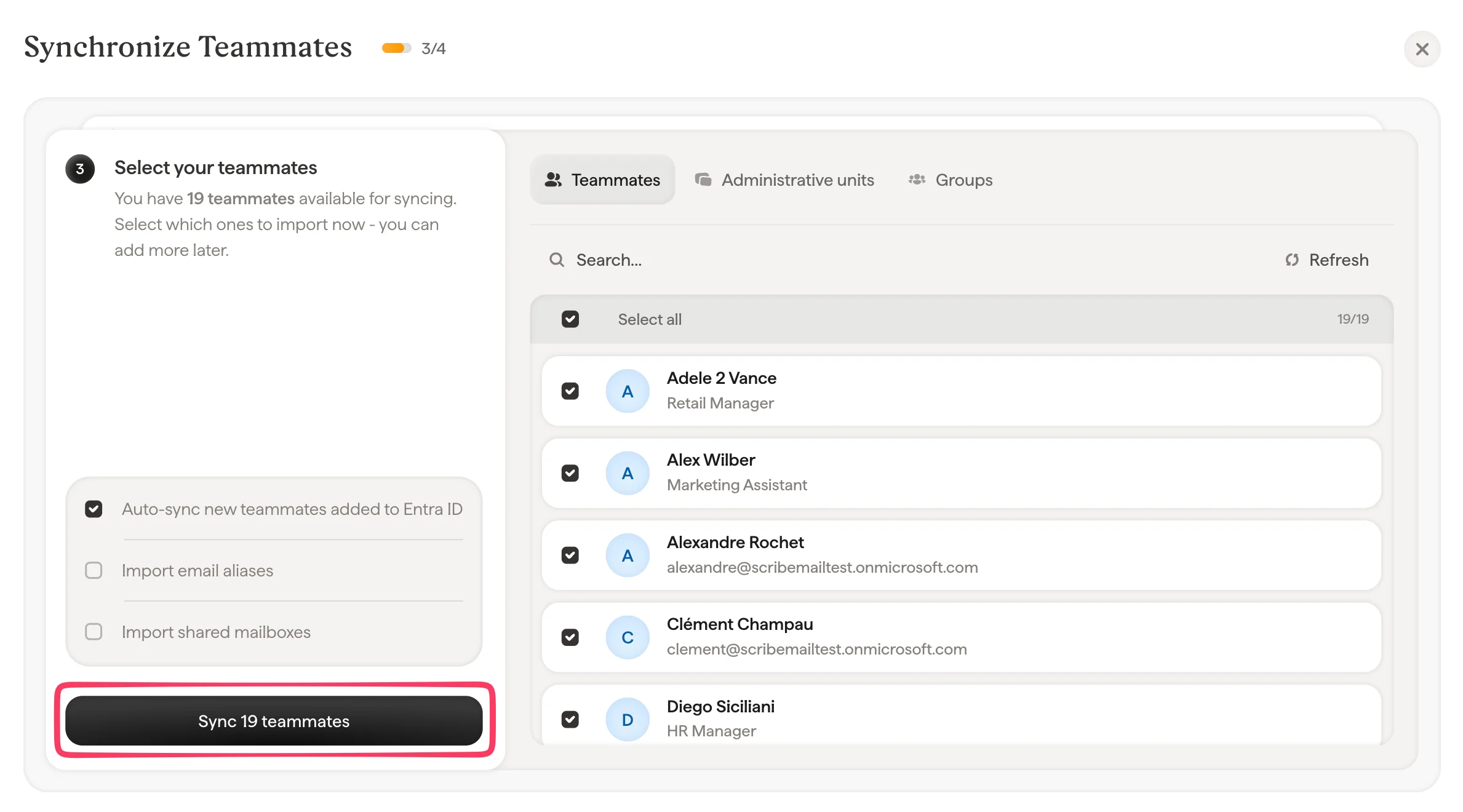The width and height of the screenshot is (1463, 812).
Task: Click the Select your teammates heading
Action: (215, 167)
